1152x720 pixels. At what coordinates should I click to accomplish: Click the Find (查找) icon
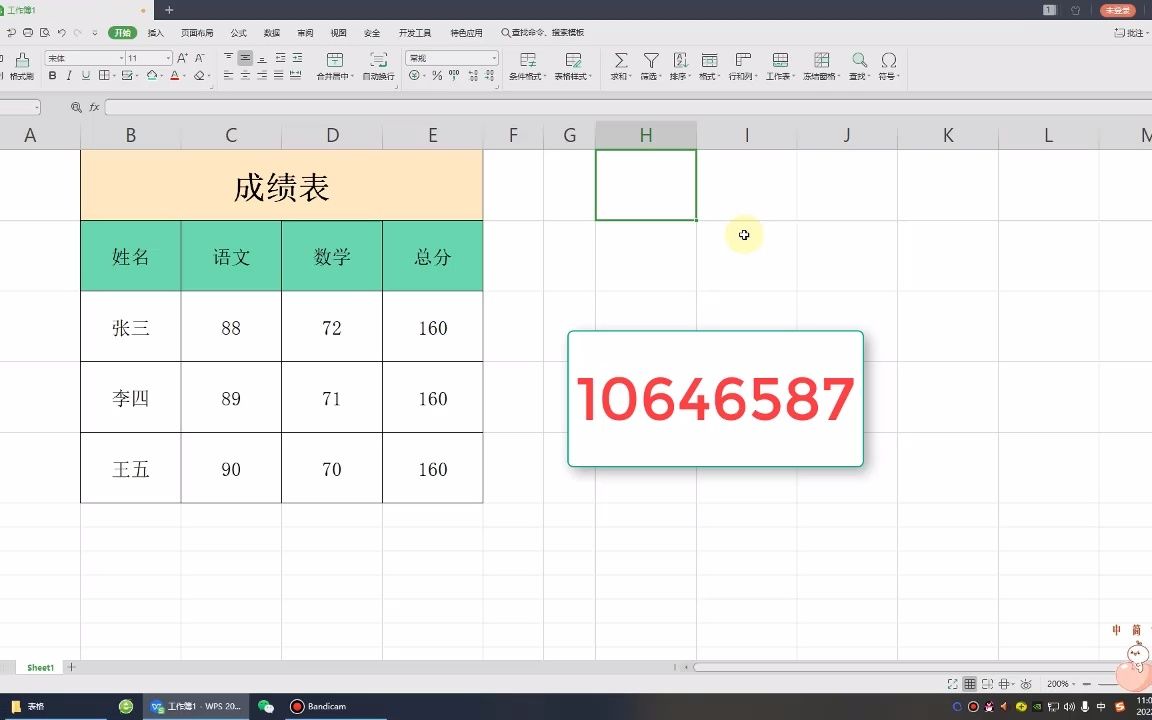click(858, 62)
